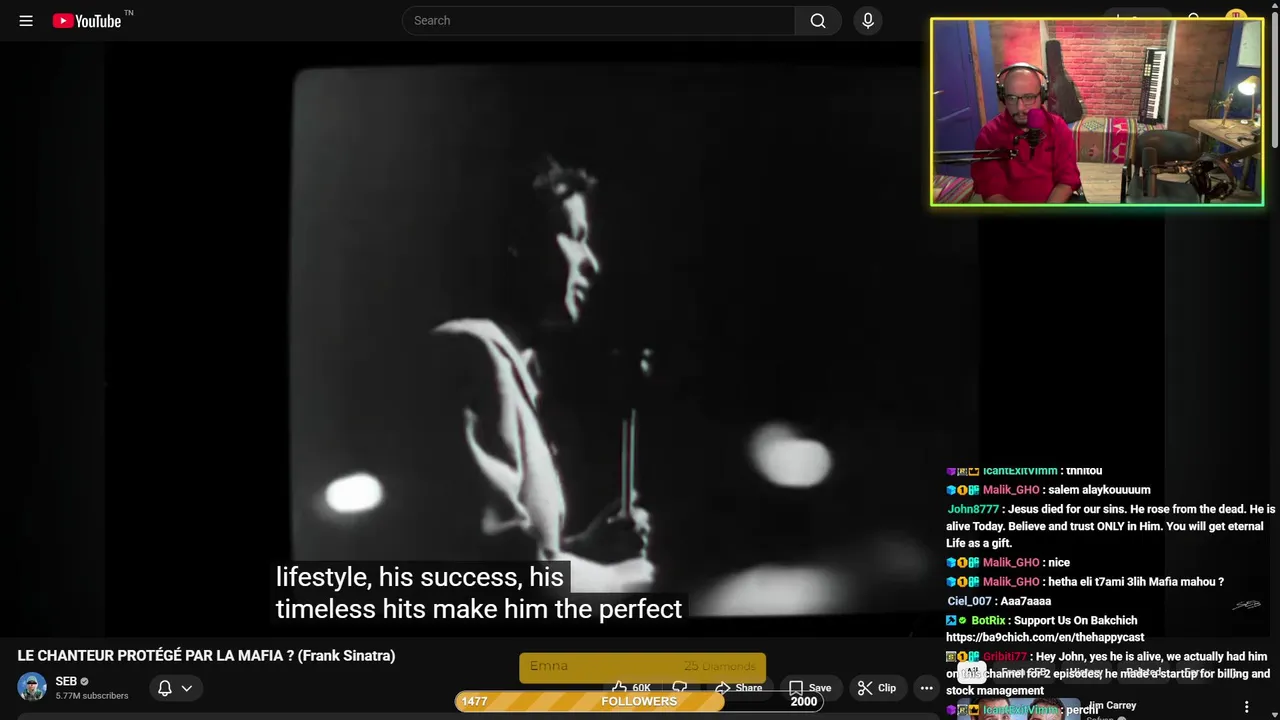The height and width of the screenshot is (720, 1280).
Task: Click the Gribiti77 chat username
Action: [x=1005, y=657]
